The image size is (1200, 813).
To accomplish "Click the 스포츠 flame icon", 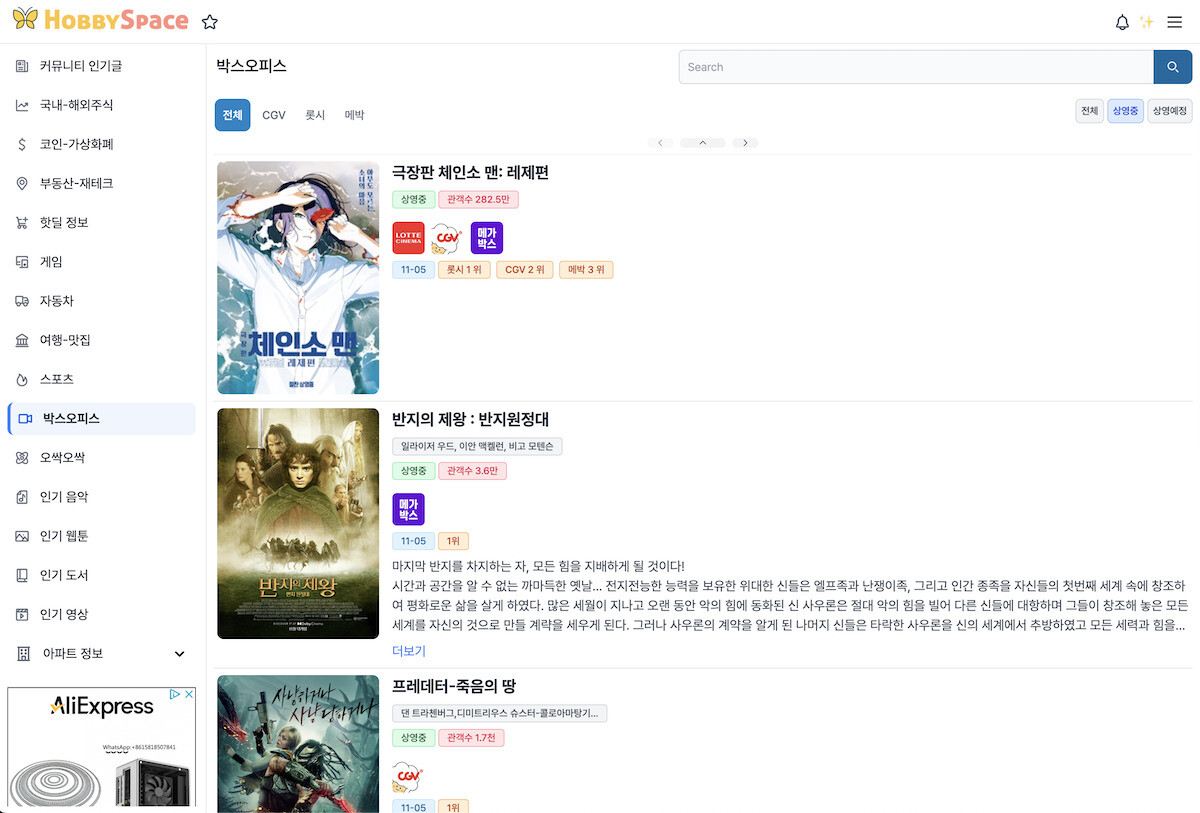I will 22,379.
